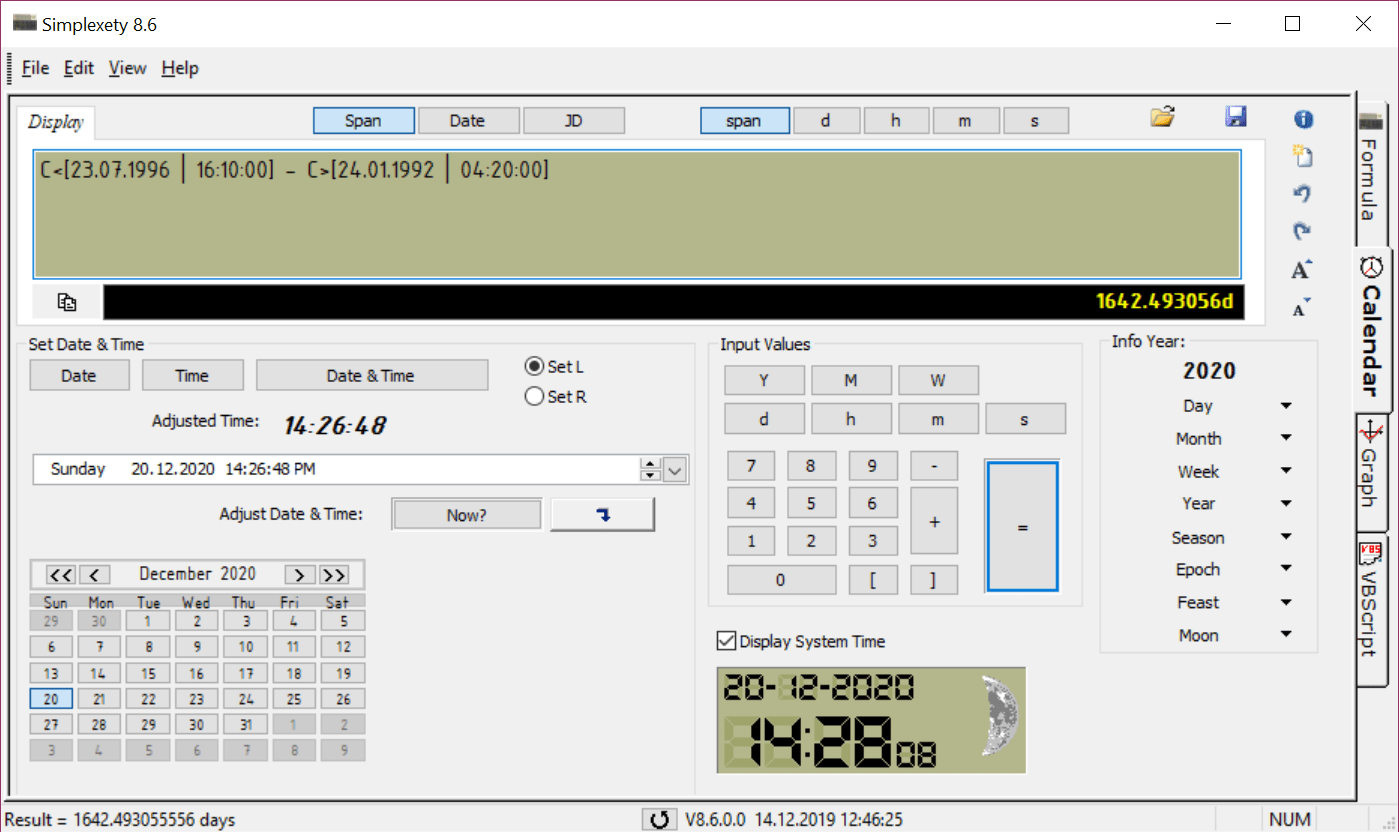Viewport: 1399px width, 832px height.
Task: Click the status bar text "Result = 1642.493055556 days"
Action: 120,820
